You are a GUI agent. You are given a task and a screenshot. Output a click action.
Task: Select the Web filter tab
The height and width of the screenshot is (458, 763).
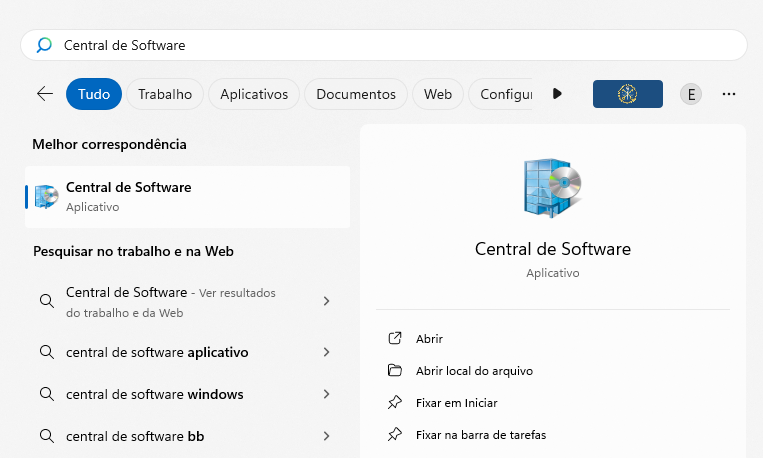pyautogui.click(x=437, y=94)
